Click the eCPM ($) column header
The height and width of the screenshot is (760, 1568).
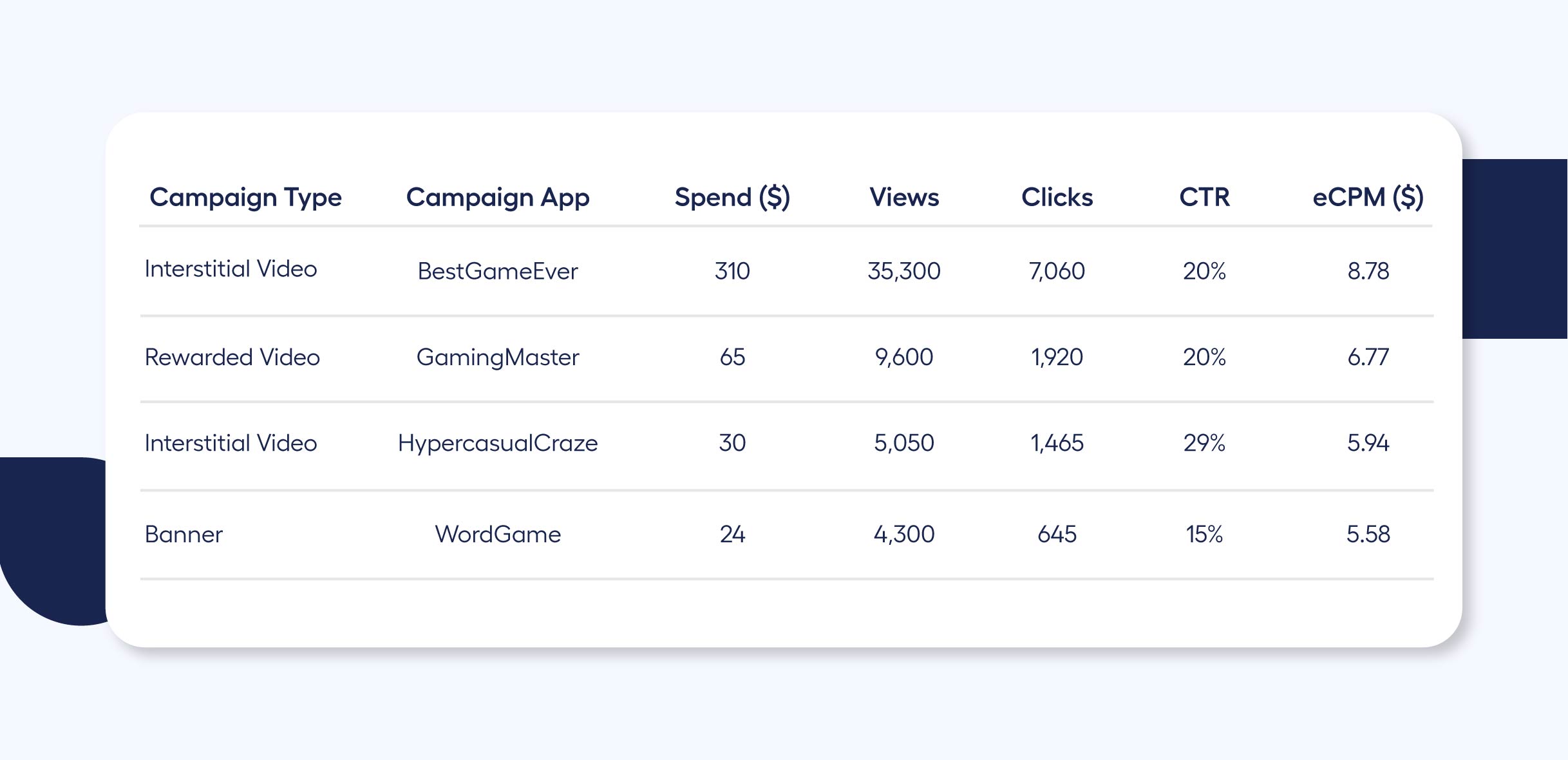(x=1366, y=198)
